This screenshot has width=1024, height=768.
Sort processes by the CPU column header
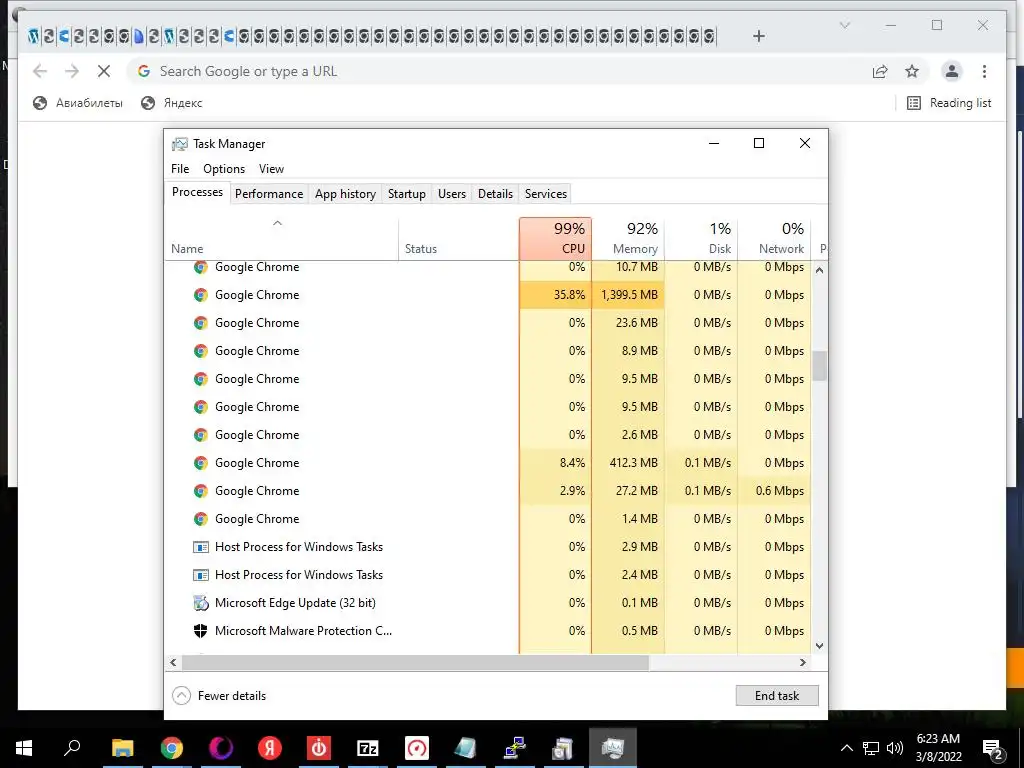coord(555,238)
